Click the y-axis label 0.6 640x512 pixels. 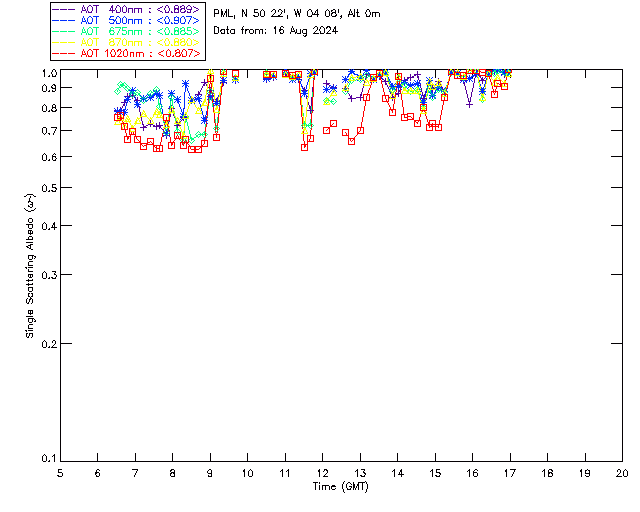tap(49, 158)
